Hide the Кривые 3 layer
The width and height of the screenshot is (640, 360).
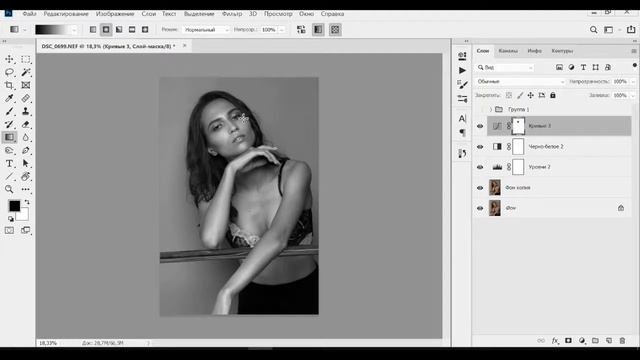tap(480, 126)
